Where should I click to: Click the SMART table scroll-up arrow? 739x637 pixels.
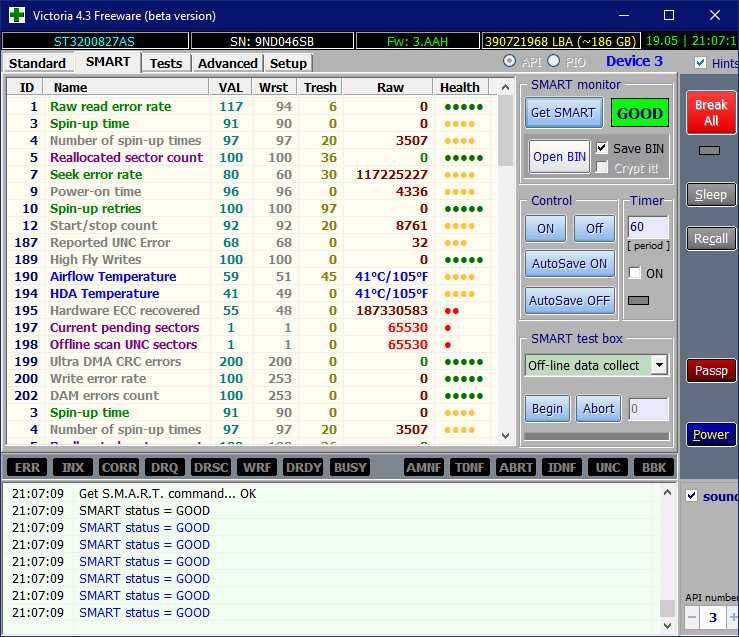[x=505, y=88]
